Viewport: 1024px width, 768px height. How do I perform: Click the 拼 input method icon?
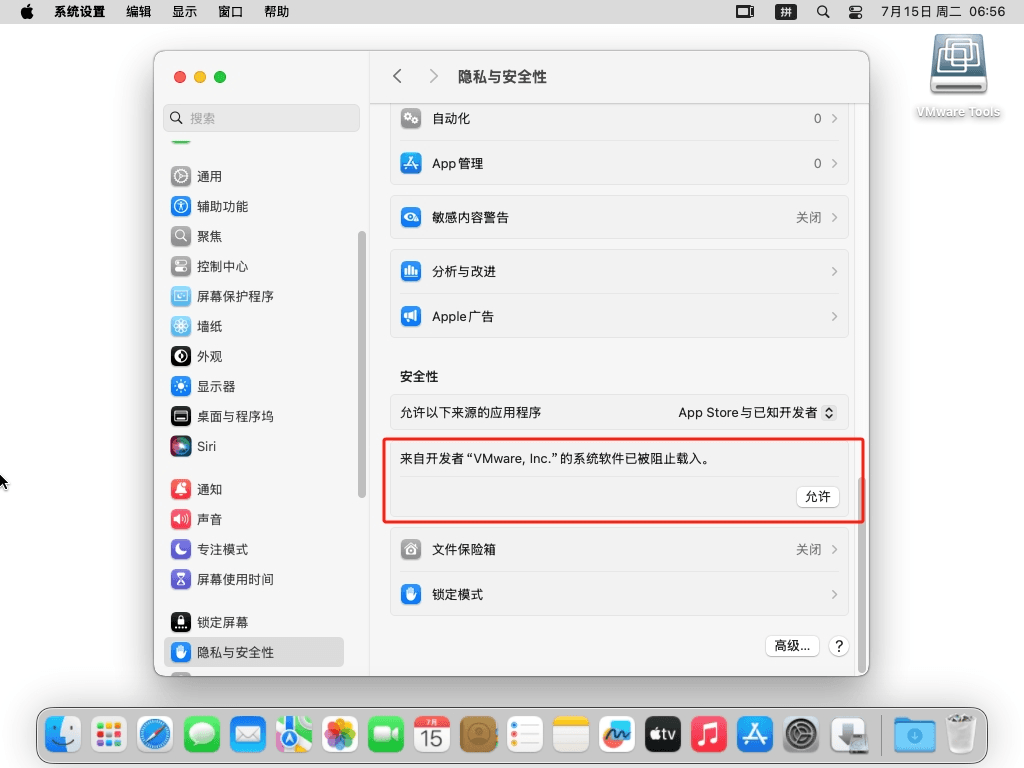tap(786, 12)
